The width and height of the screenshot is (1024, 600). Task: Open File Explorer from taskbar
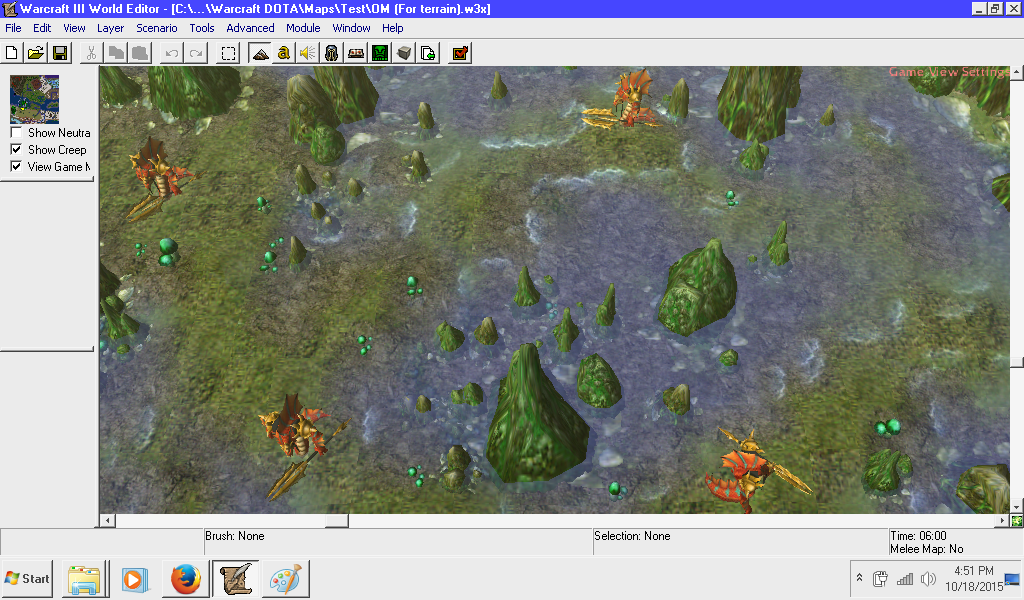coord(85,578)
